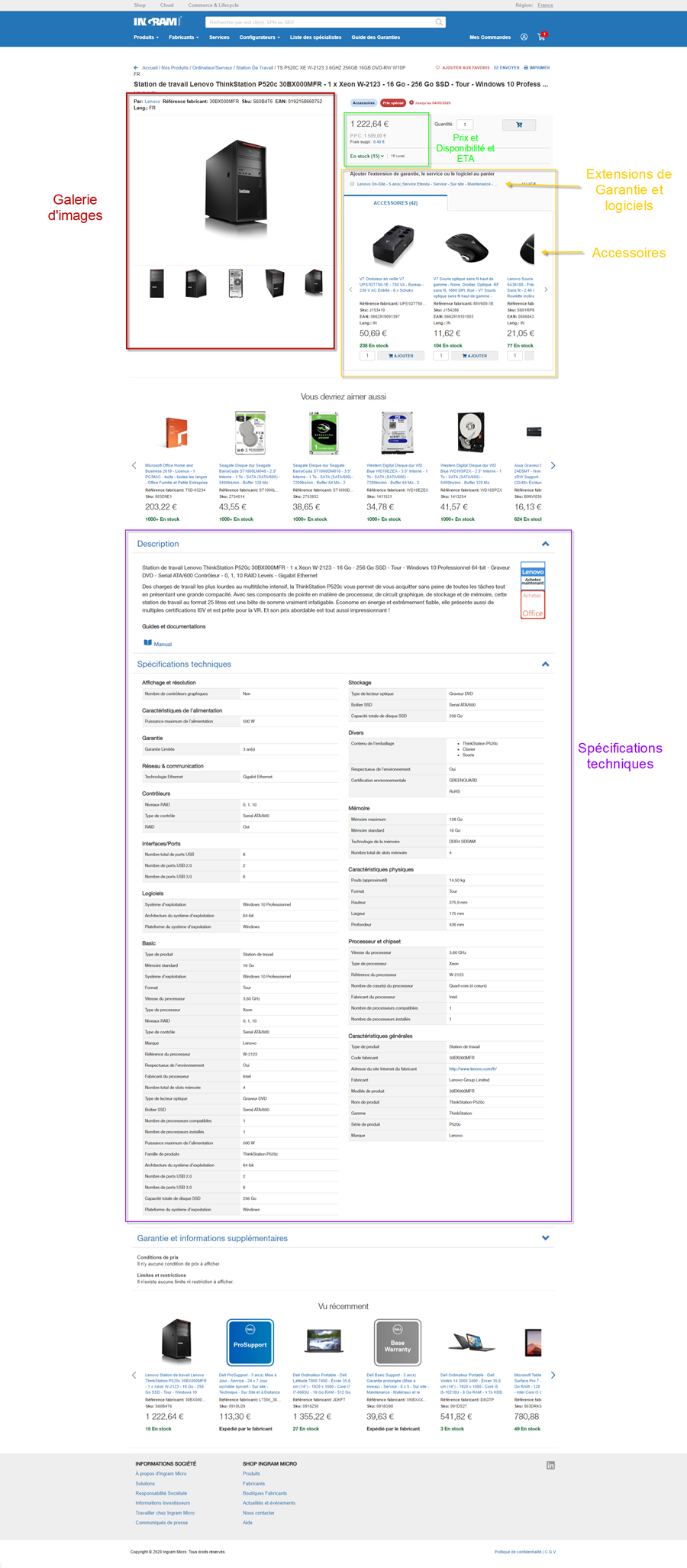The image size is (687, 1568).
Task: Click the Acheter Office badge
Action: pos(533,604)
